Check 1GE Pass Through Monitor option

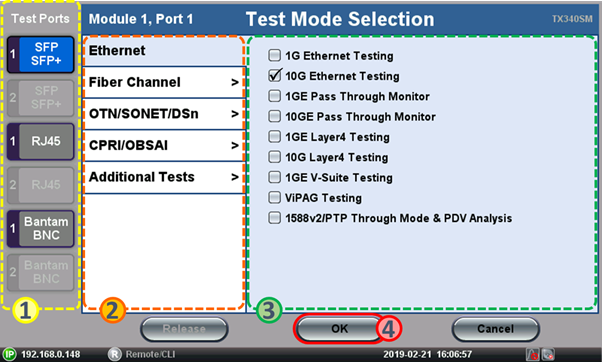tap(275, 96)
